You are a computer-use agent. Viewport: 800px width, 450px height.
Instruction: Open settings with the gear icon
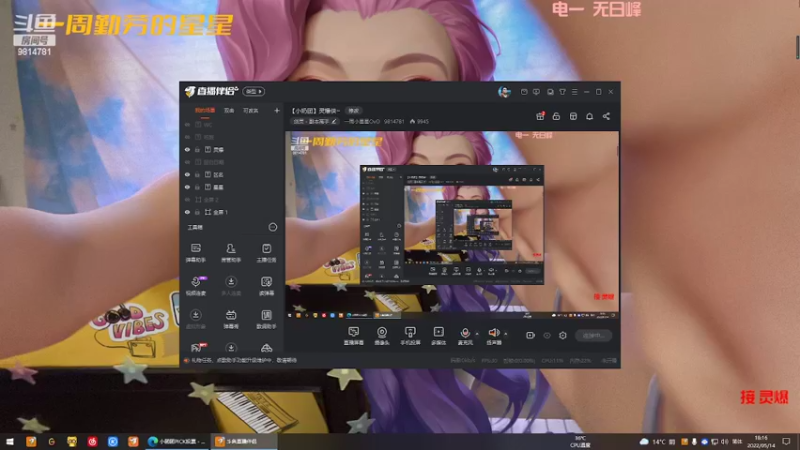(x=563, y=335)
